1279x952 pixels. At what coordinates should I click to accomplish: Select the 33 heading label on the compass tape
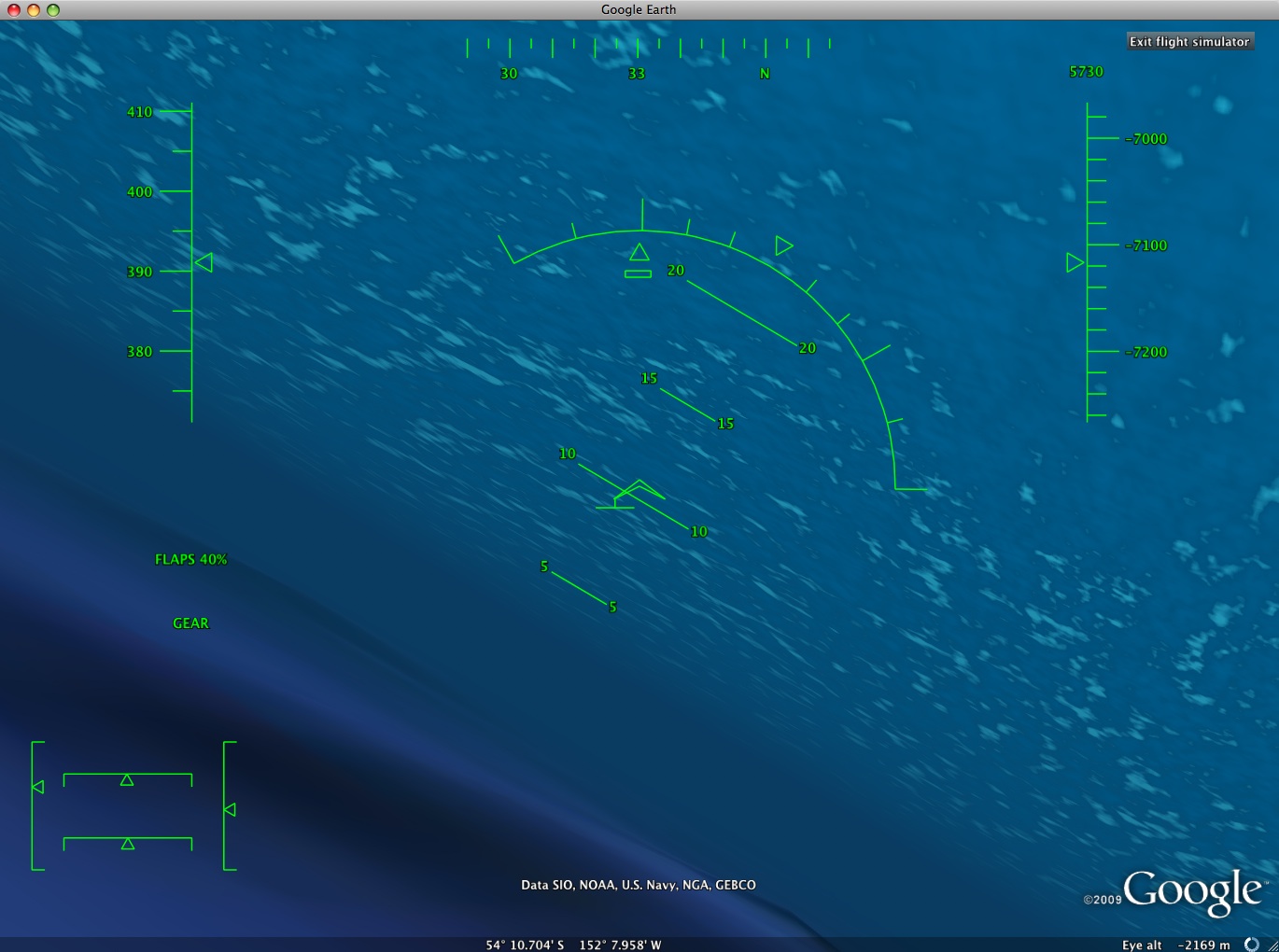636,74
